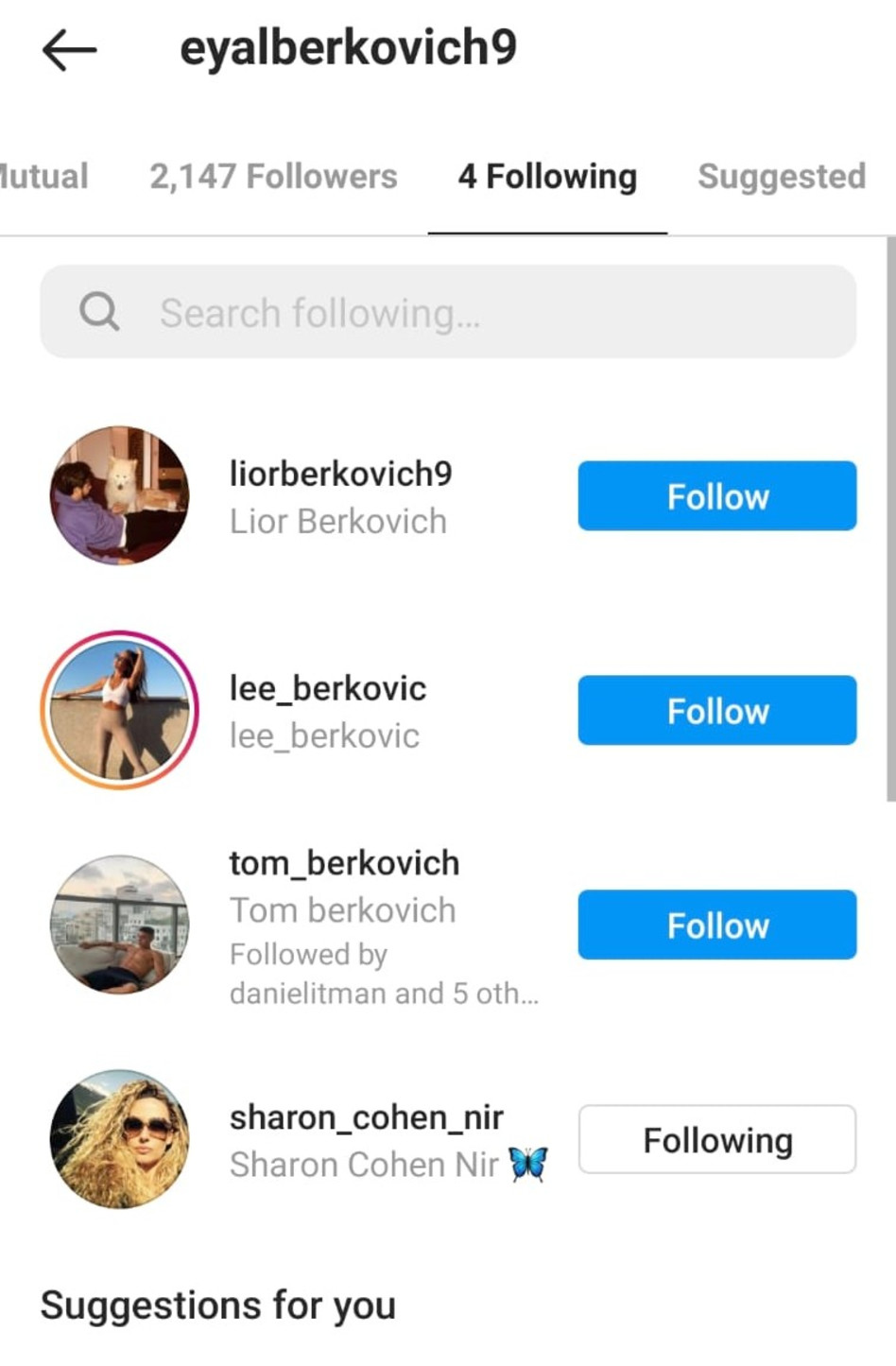
Task: Follow lee_berkovic
Action: pos(716,711)
